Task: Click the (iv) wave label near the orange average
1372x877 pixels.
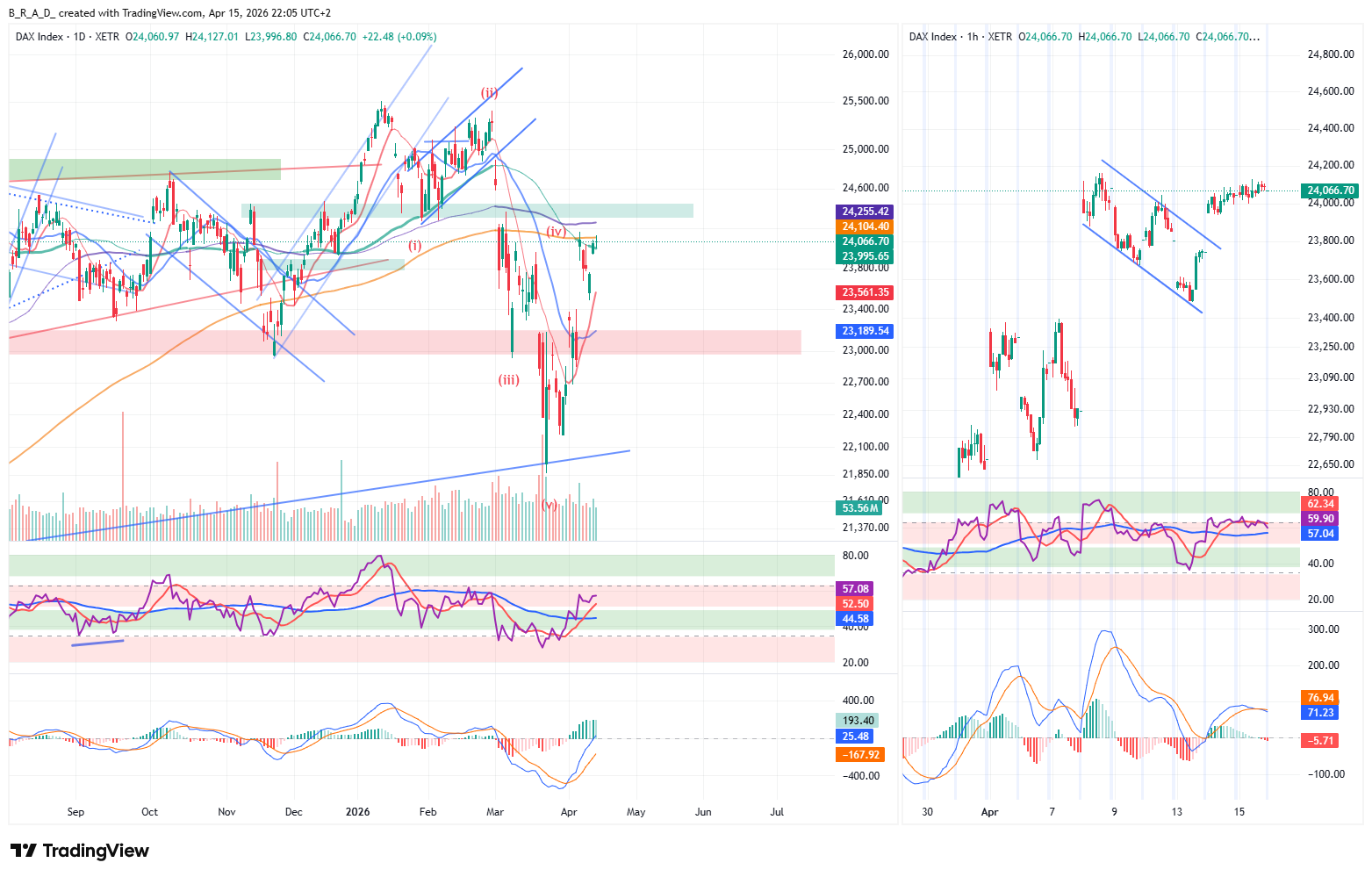Action: (x=556, y=232)
